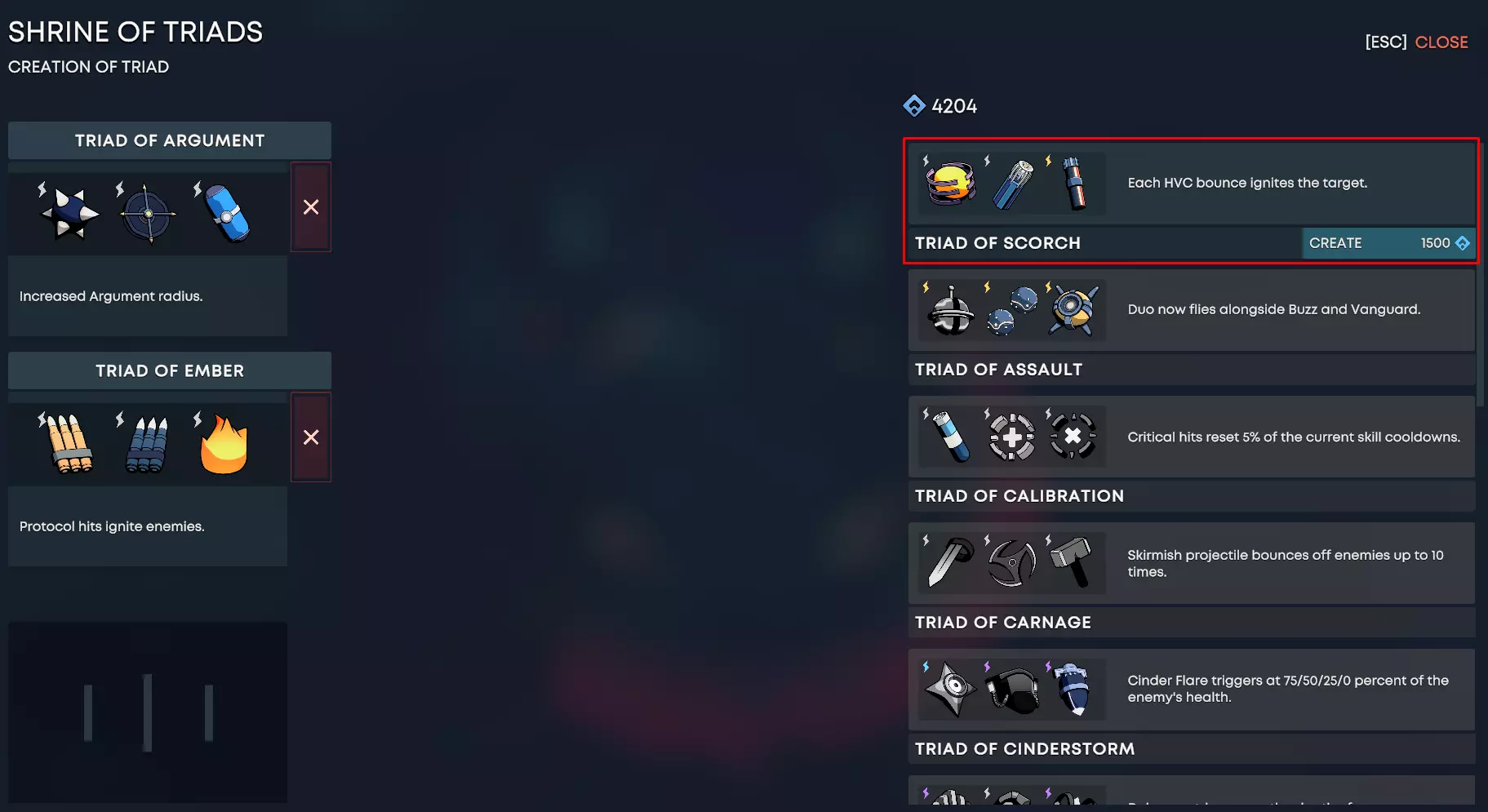1488x812 pixels.
Task: Remove the Triad of Ember
Action: [x=311, y=437]
